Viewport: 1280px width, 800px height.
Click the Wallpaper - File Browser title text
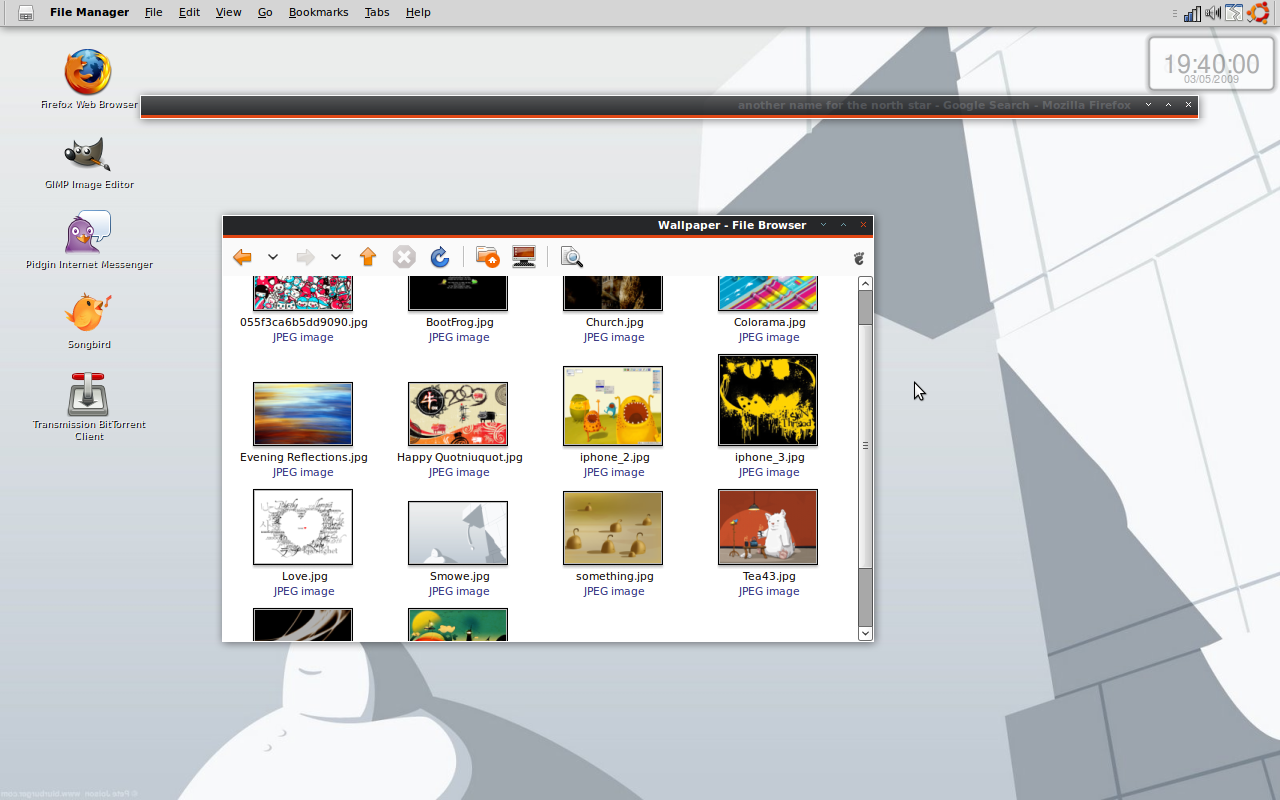tap(732, 225)
